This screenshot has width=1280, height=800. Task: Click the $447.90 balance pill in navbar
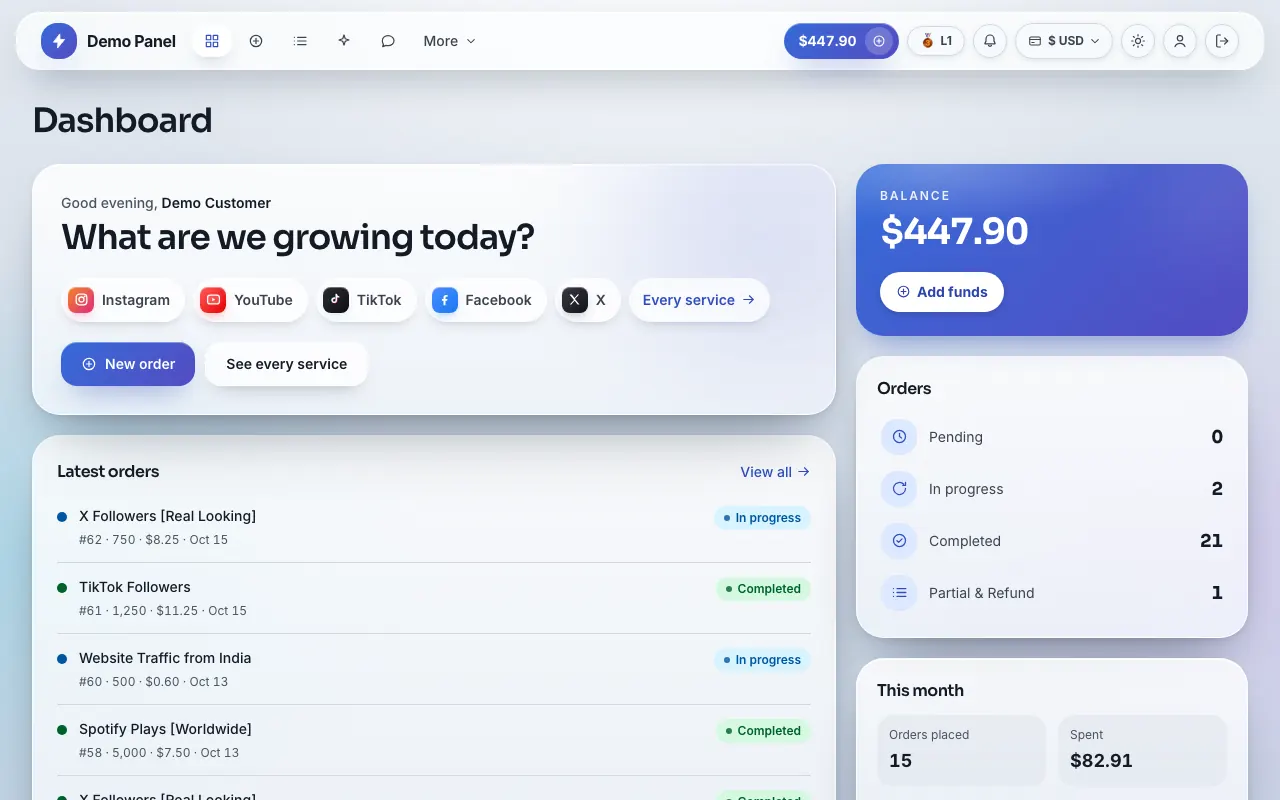[841, 41]
